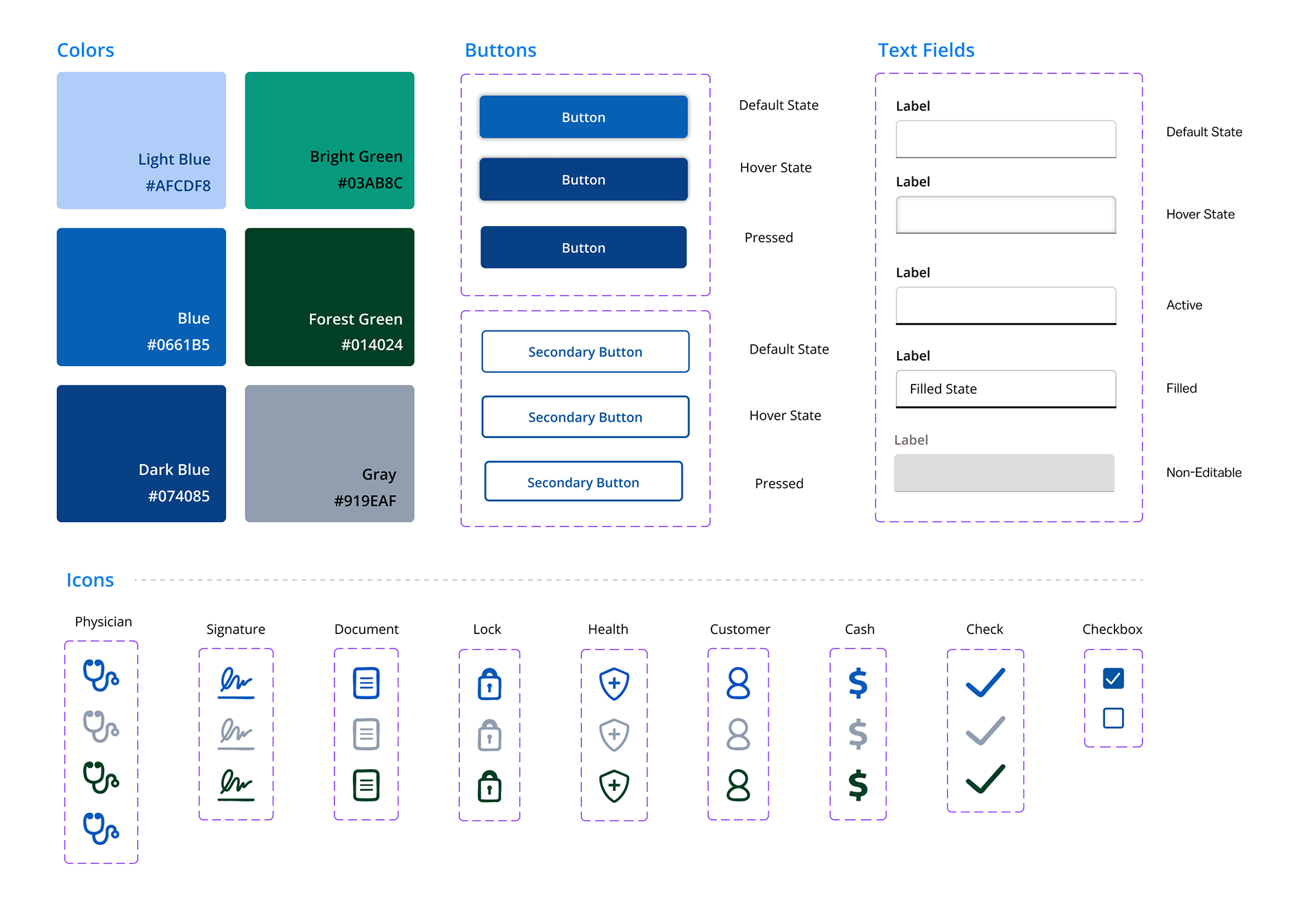Click the blue Signature icon

(236, 683)
